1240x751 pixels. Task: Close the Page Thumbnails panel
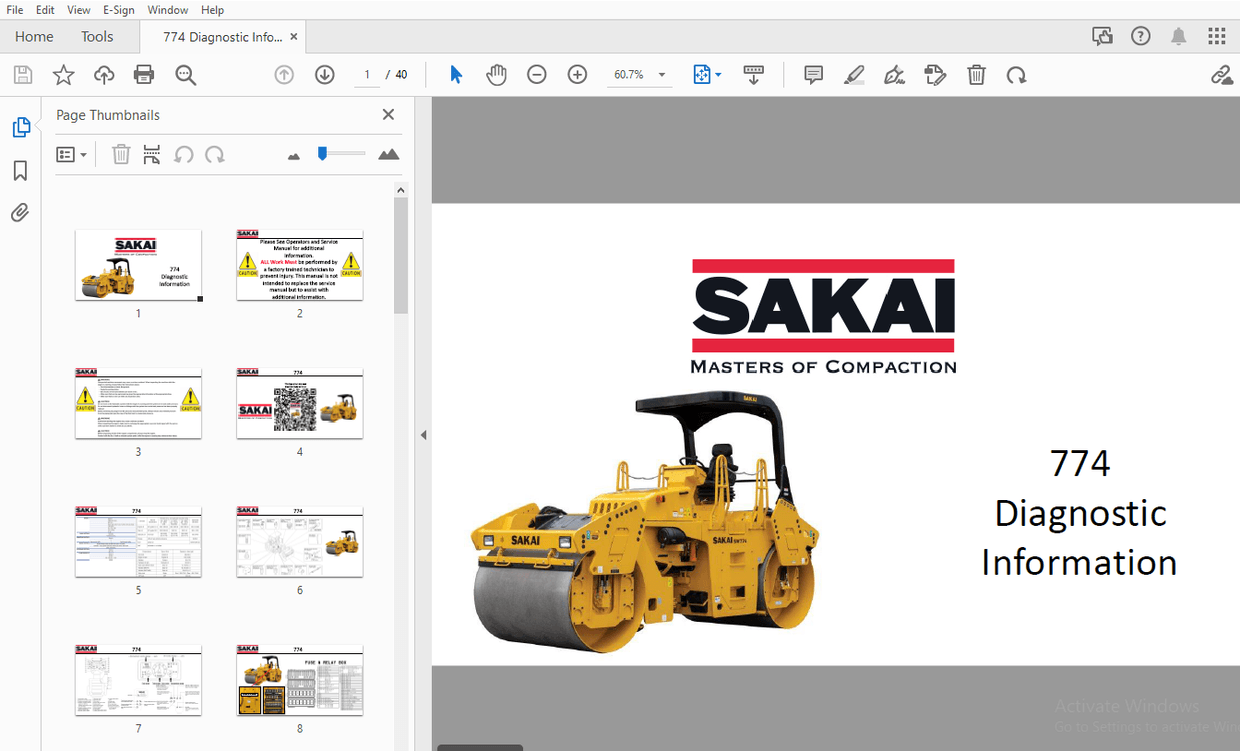coord(388,115)
